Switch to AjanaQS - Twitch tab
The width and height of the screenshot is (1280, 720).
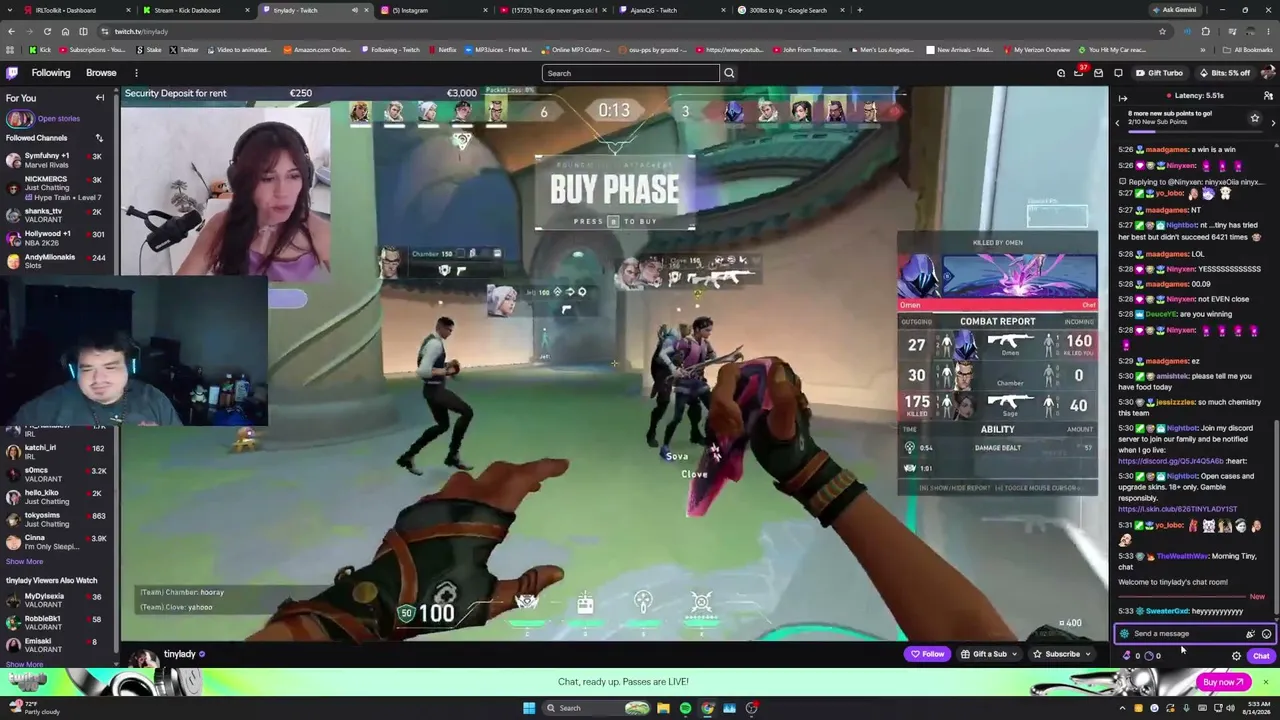670,10
